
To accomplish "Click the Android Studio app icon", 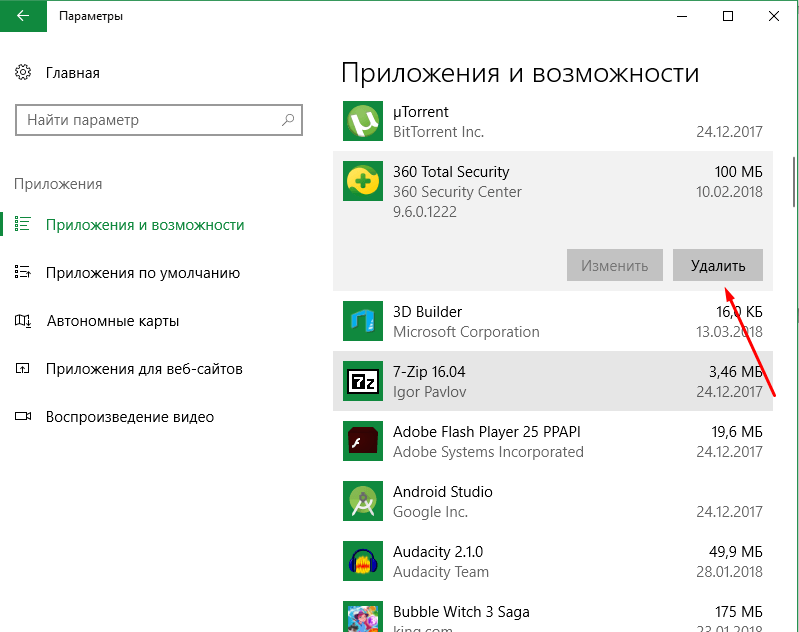I will click(363, 501).
